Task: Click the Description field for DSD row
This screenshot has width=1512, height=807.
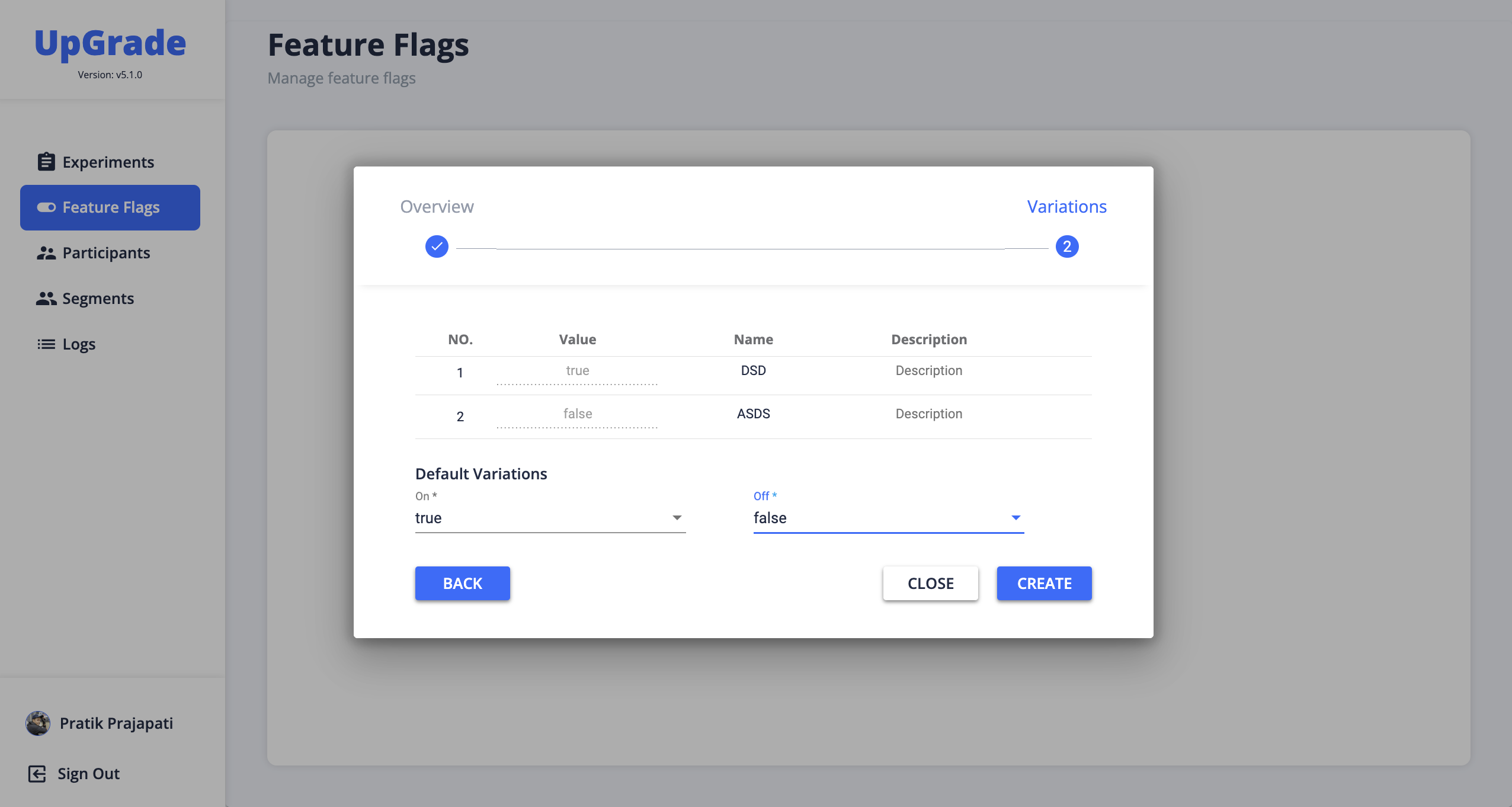Action: pos(928,371)
